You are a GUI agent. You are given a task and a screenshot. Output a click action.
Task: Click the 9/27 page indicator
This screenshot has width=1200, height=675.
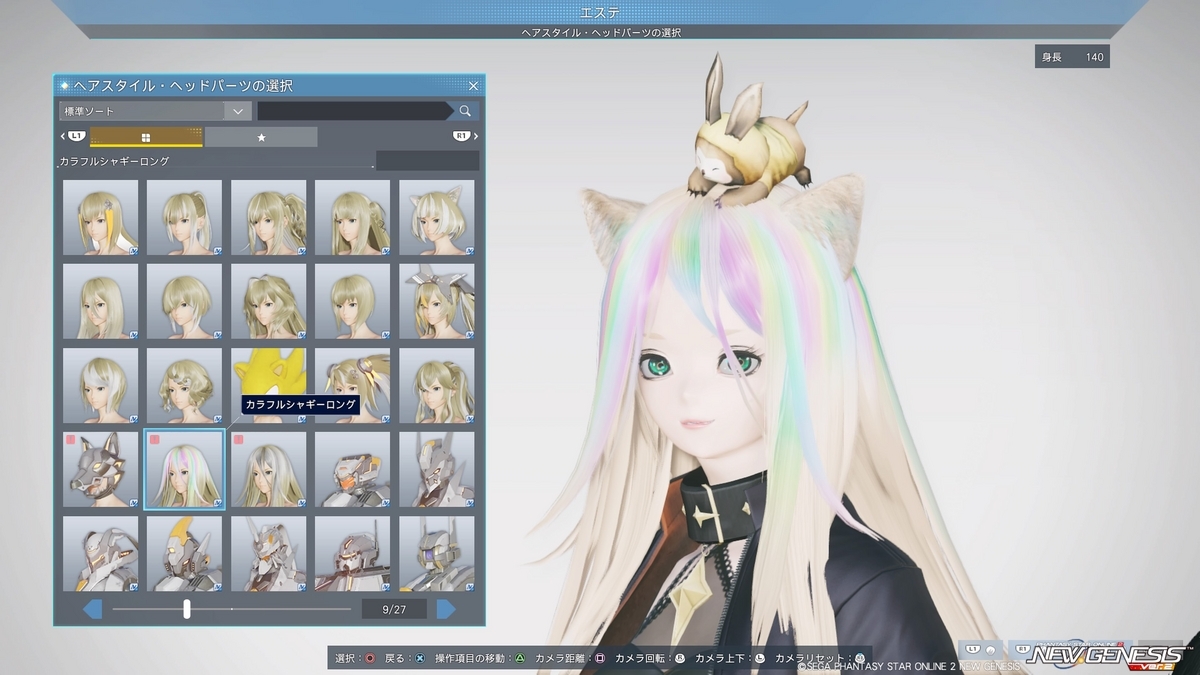(394, 608)
